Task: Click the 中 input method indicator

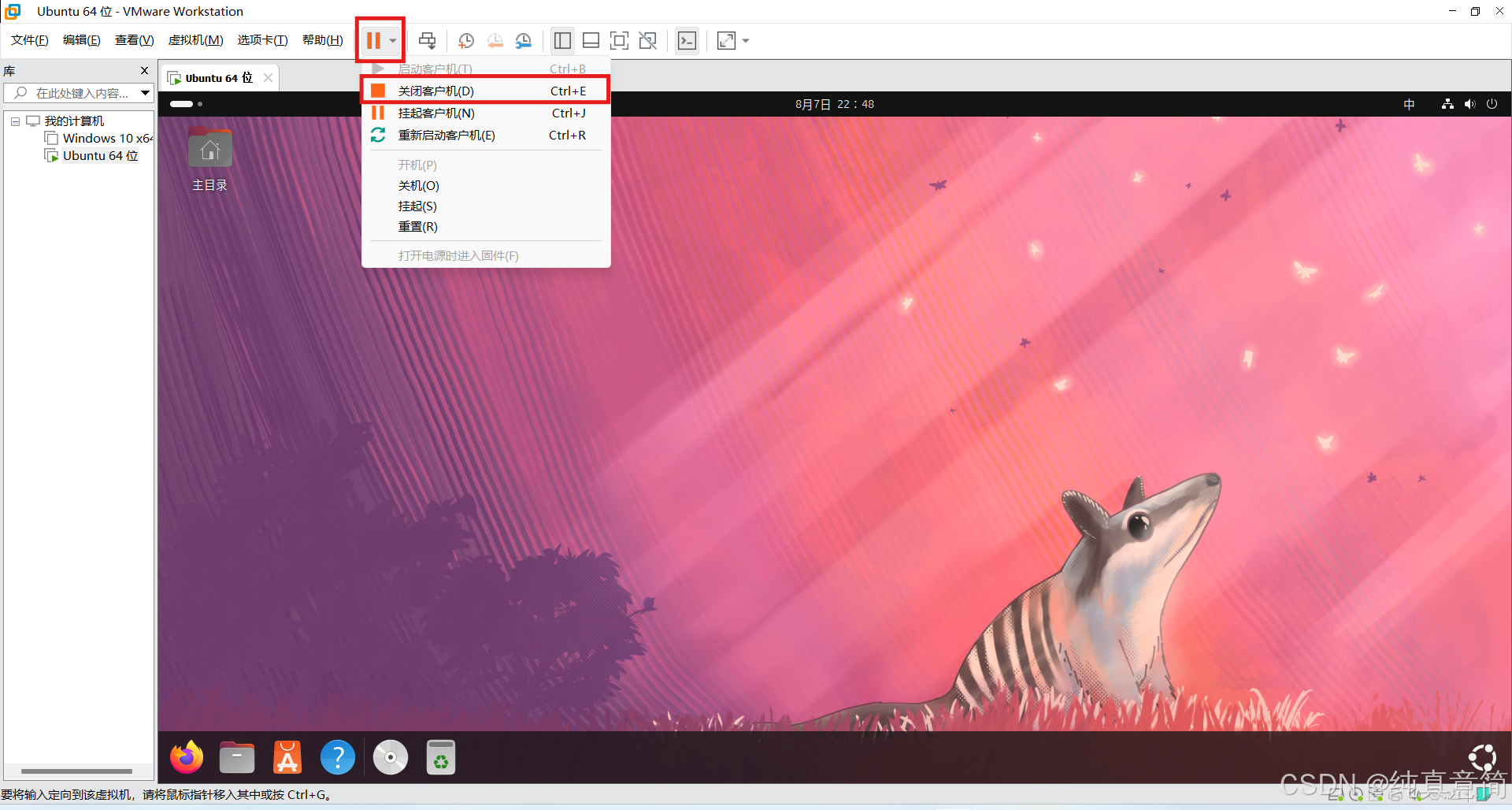Action: [1409, 104]
